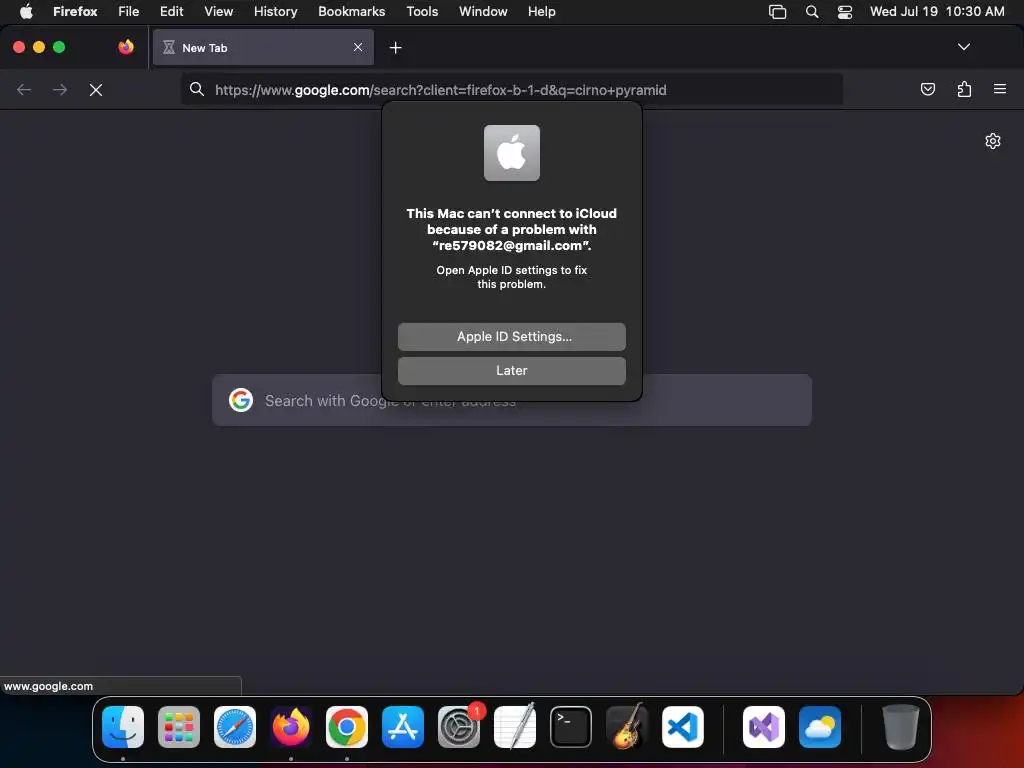
Task: Launch Safari from the Dock
Action: [x=235, y=727]
